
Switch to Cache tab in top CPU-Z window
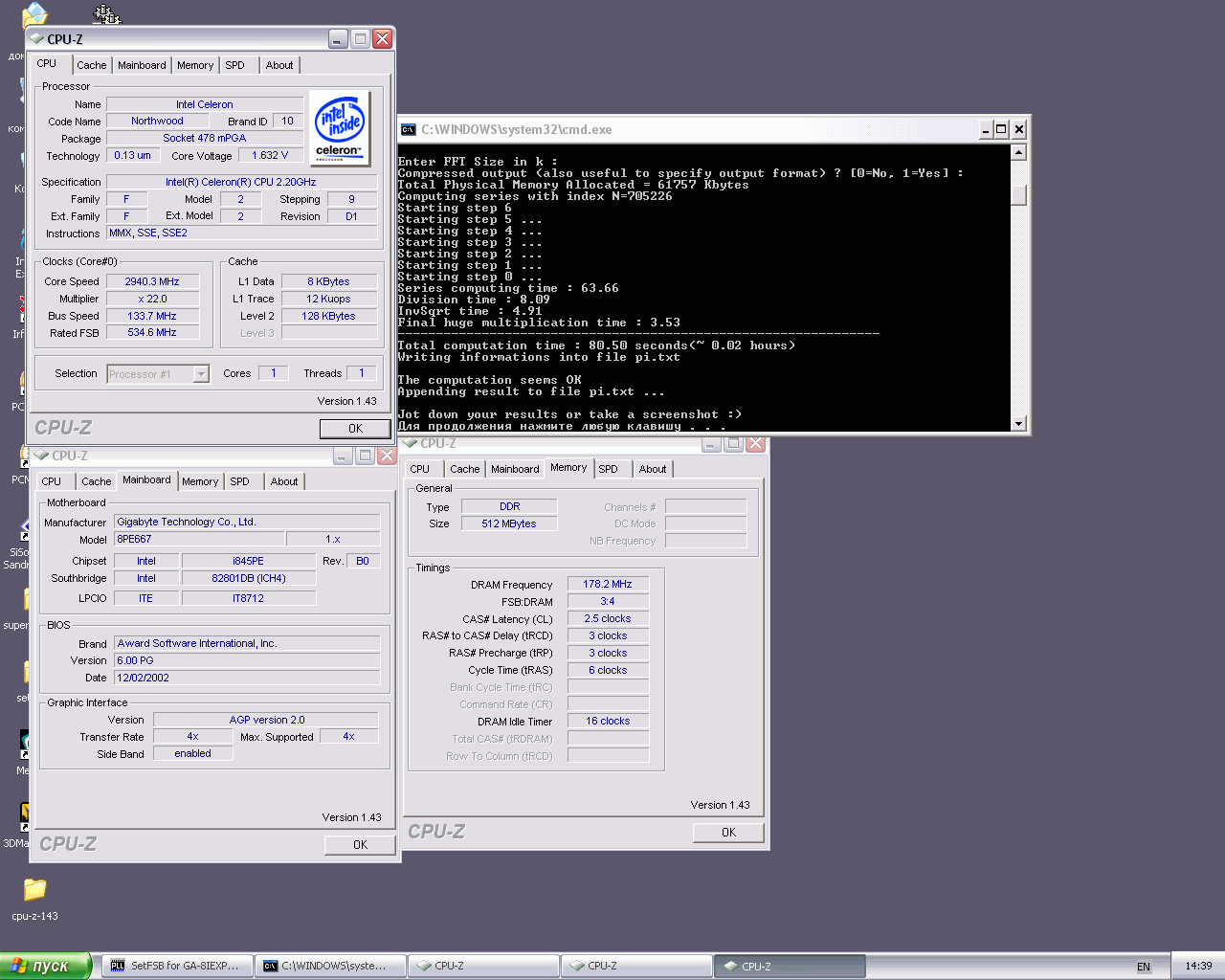[92, 65]
